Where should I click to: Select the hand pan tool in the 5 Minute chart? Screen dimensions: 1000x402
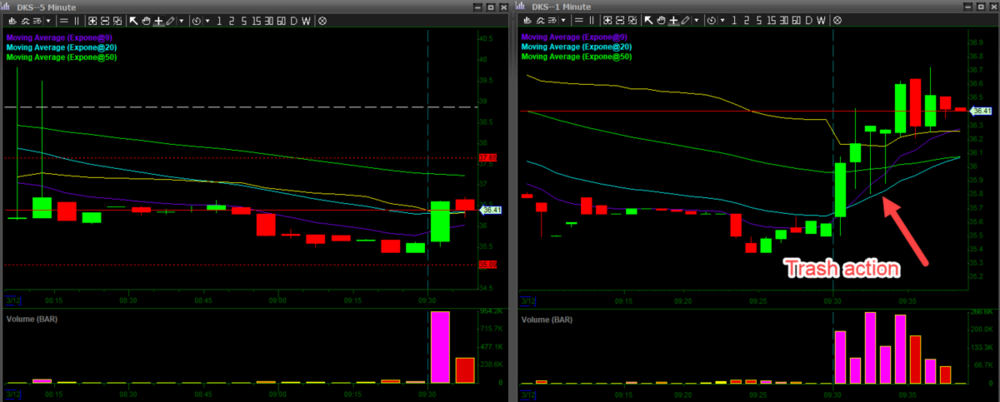click(146, 20)
